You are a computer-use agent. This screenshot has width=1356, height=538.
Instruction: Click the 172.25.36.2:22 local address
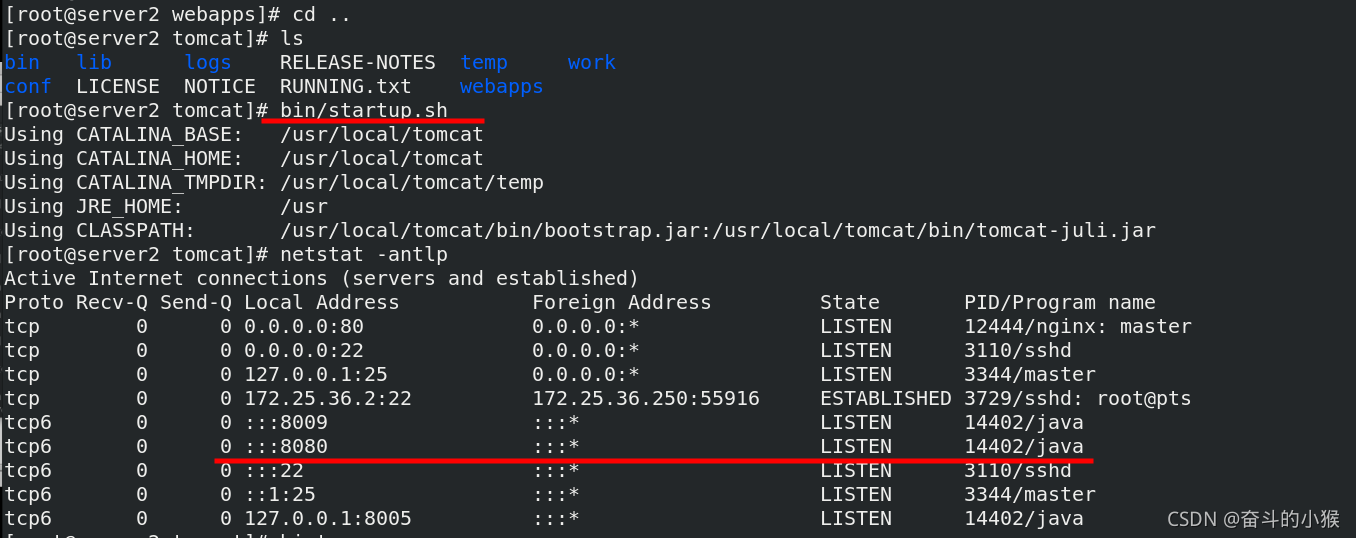(328, 398)
